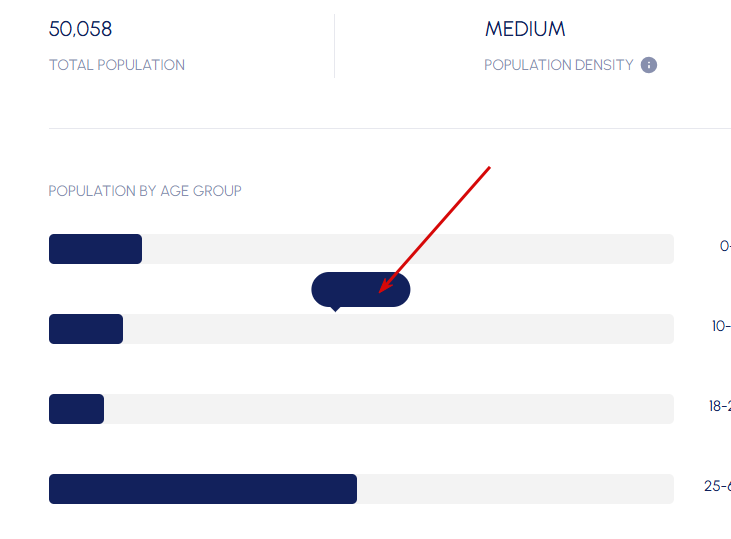Click the gray track of the 18- age bar

pos(388,409)
